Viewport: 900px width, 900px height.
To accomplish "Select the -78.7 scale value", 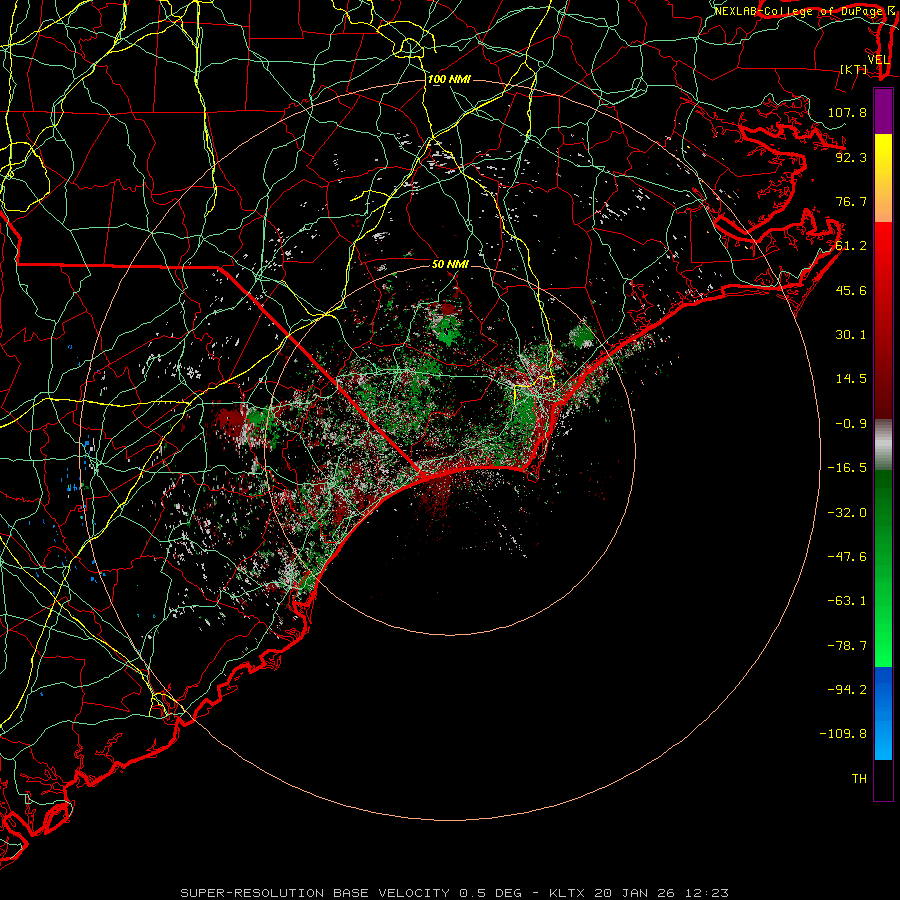I will (x=847, y=646).
